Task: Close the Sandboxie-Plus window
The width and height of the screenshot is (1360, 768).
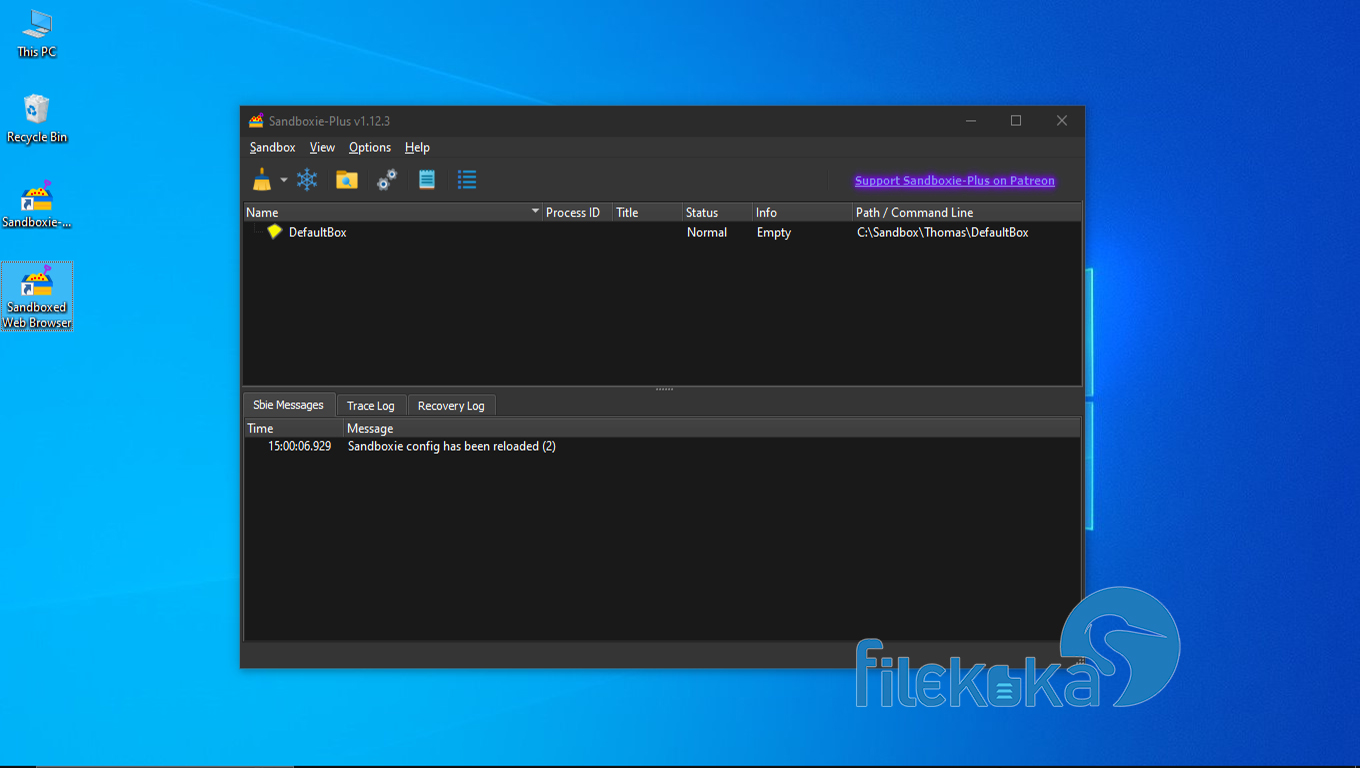Action: (x=1062, y=121)
